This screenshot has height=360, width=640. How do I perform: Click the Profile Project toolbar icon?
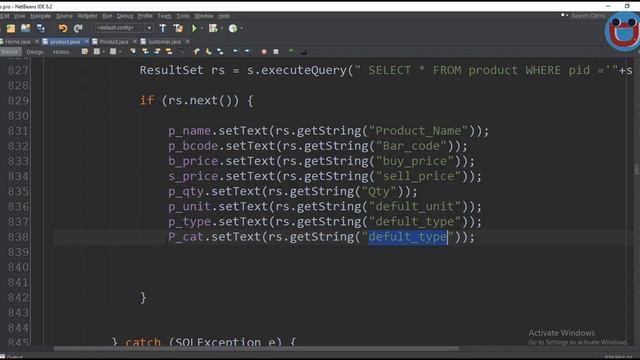[233, 28]
